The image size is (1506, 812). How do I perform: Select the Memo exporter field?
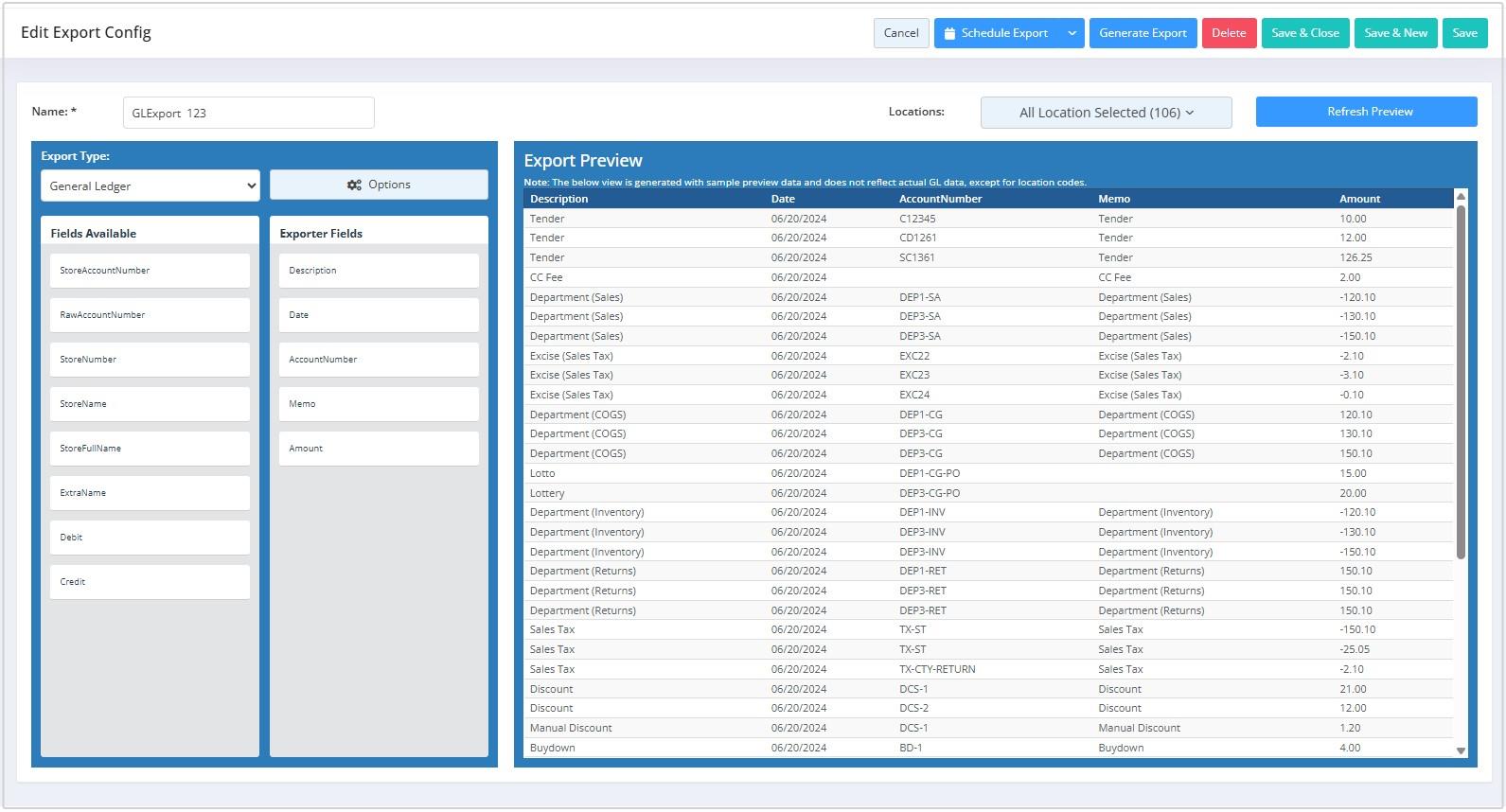[x=379, y=404]
